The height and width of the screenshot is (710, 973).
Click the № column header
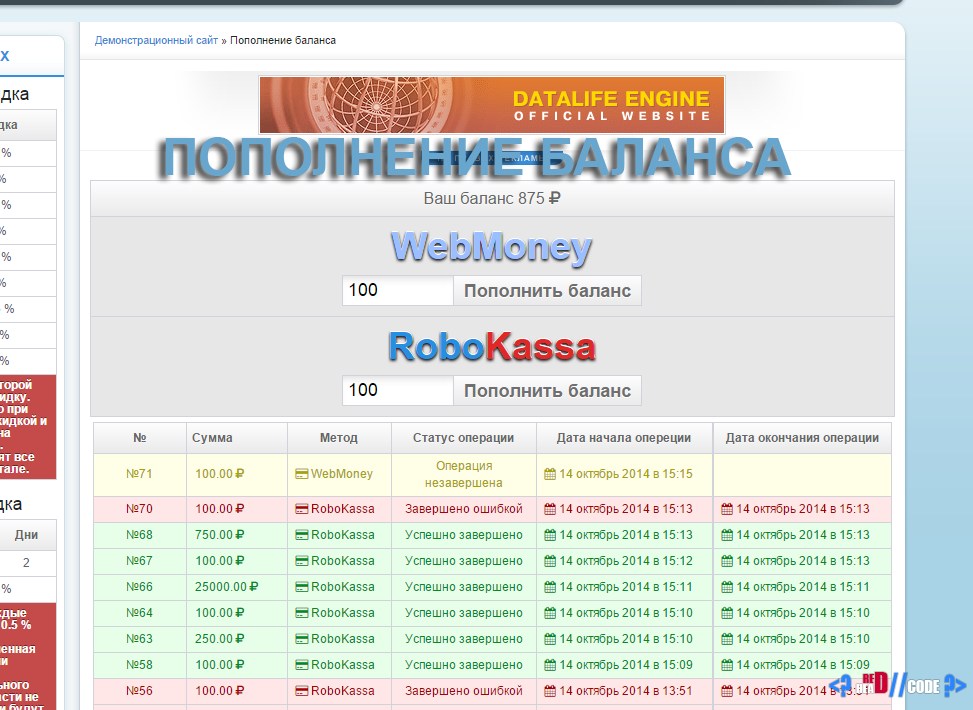pos(140,438)
